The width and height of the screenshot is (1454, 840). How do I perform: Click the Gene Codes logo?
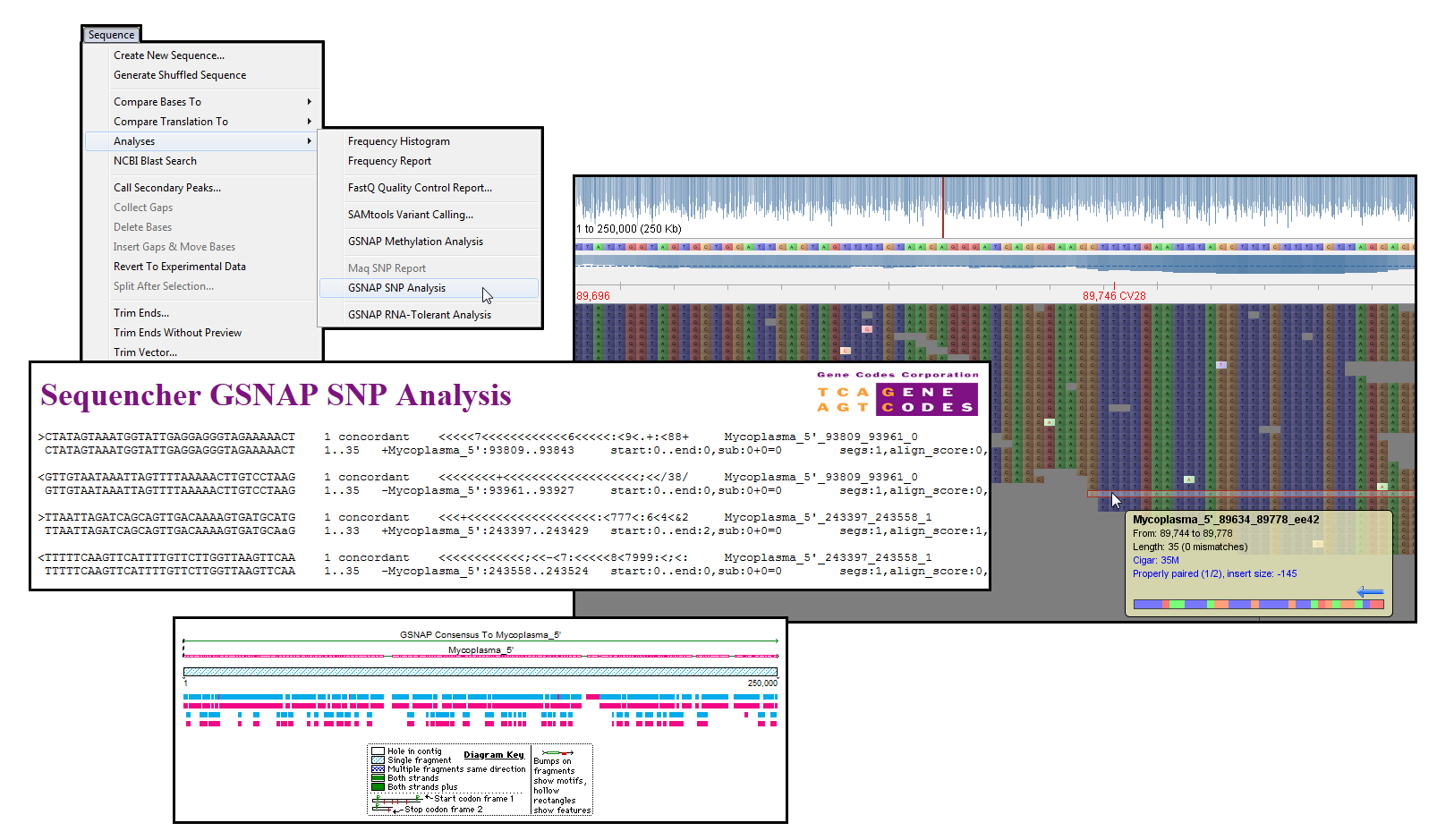(897, 399)
